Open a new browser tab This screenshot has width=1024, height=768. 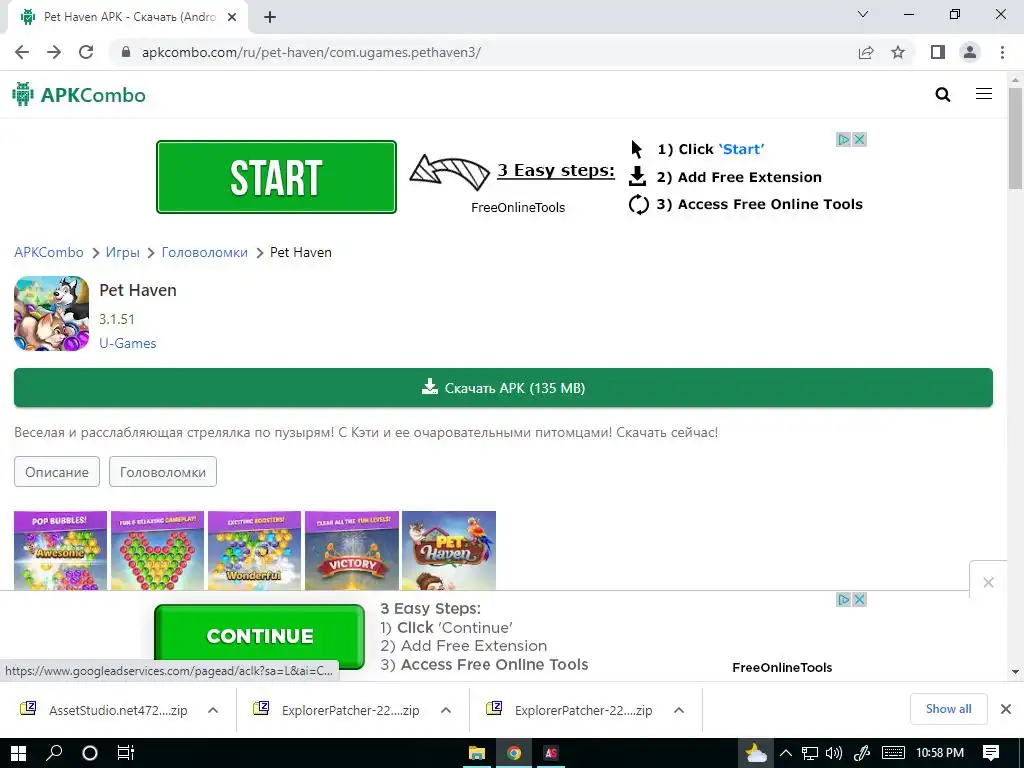pyautogui.click(x=270, y=17)
